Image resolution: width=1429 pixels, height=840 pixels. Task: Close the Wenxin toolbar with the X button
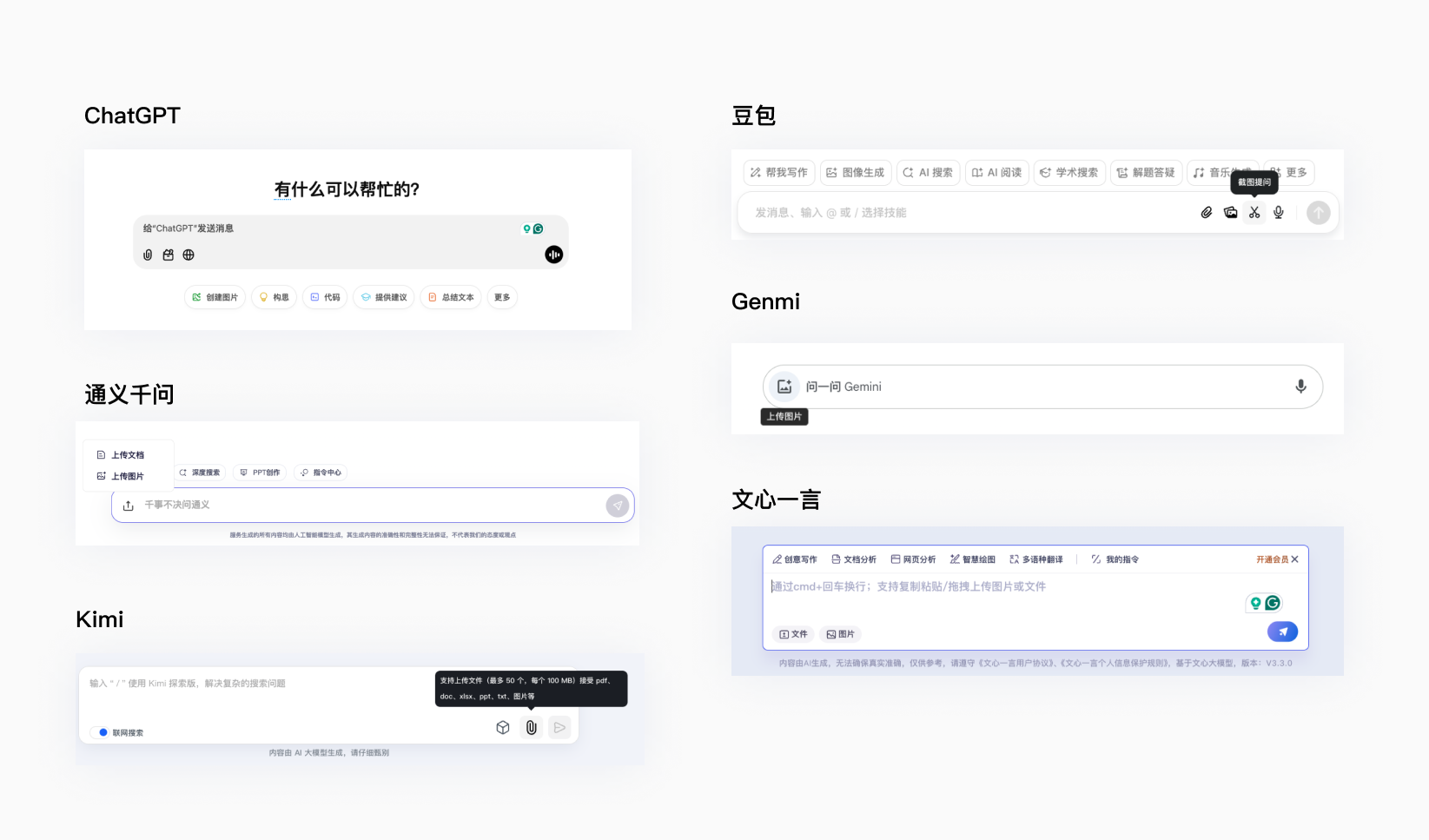[1295, 559]
